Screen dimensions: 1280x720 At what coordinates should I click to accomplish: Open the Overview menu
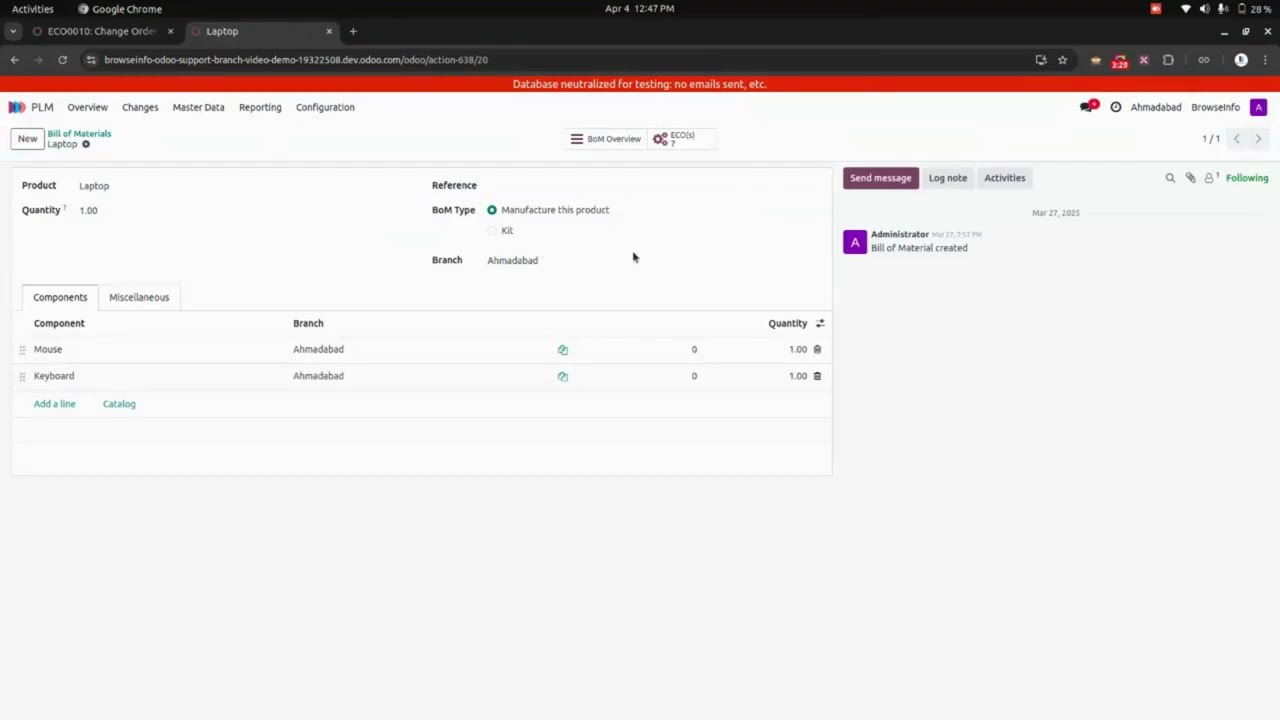point(87,107)
